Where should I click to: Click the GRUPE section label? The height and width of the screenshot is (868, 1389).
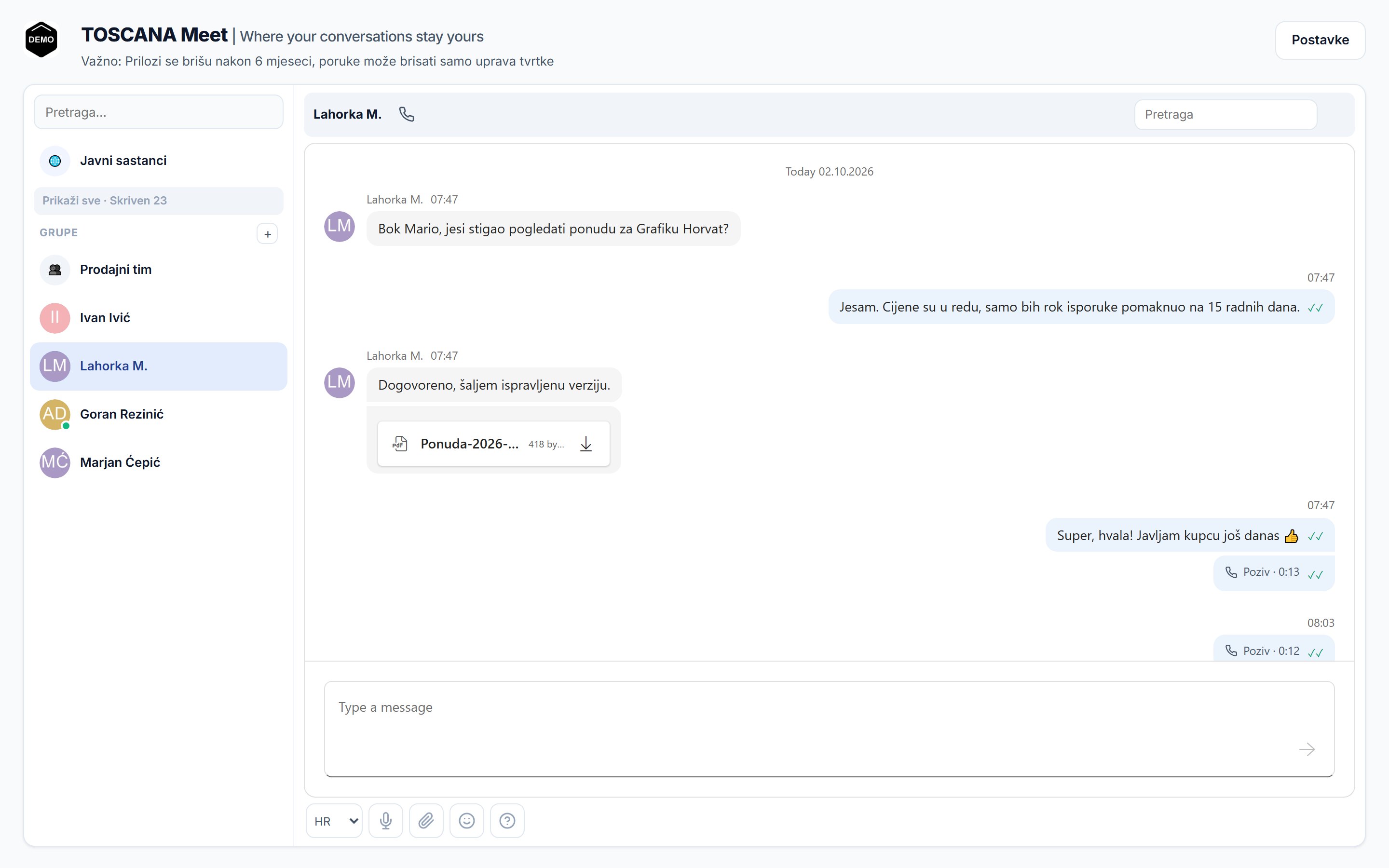coord(58,232)
